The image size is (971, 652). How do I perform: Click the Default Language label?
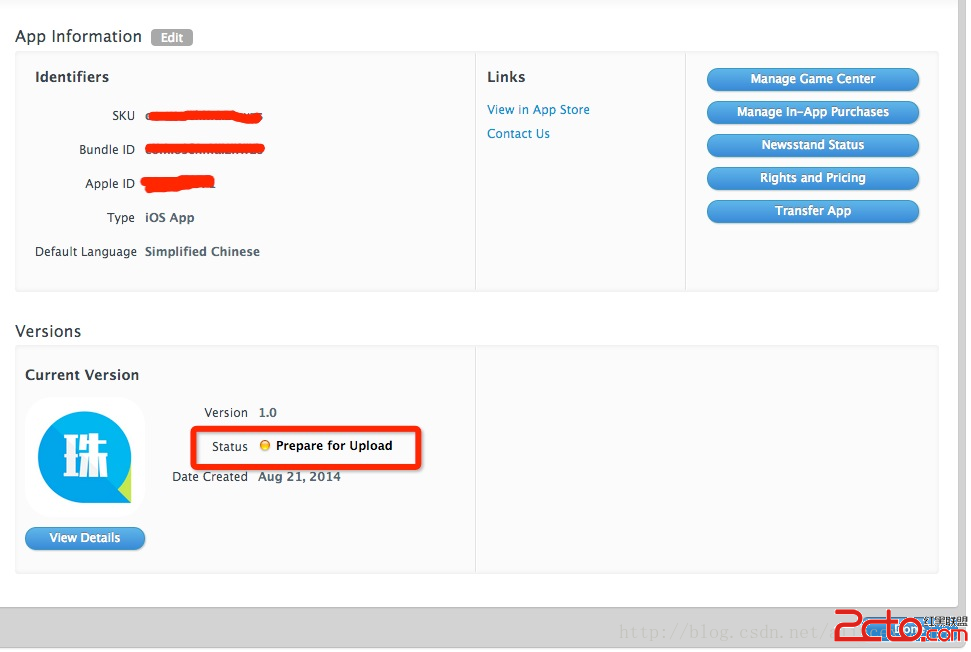[85, 252]
